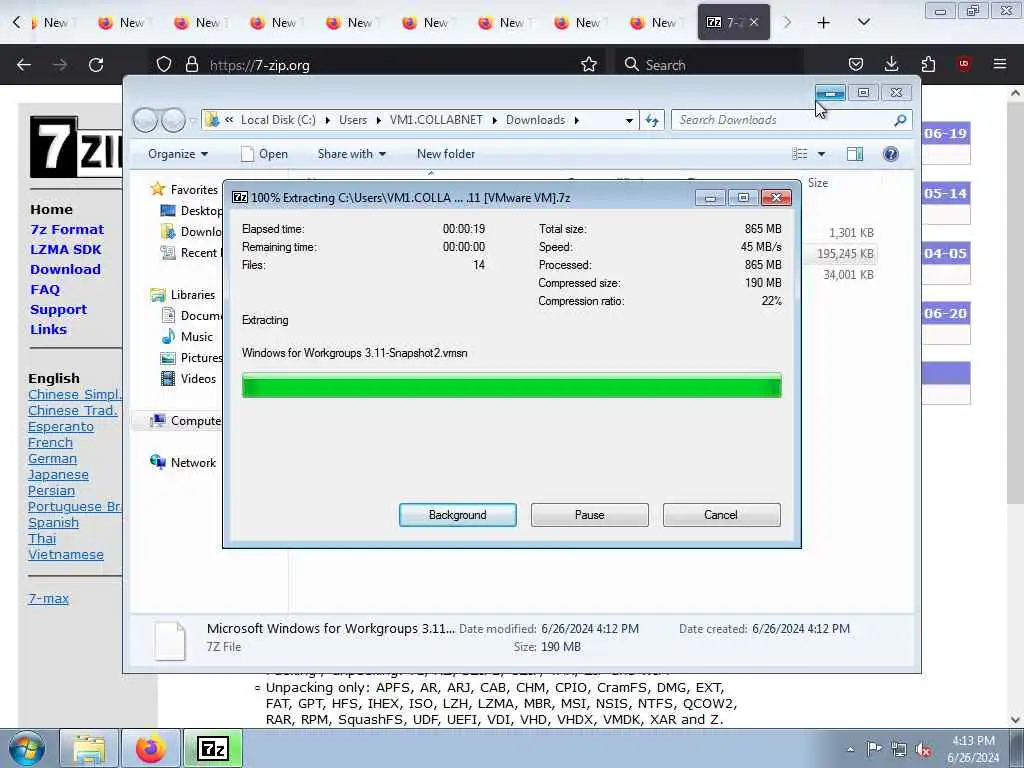This screenshot has width=1024, height=768.
Task: Select Music library
Action: pyautogui.click(x=197, y=337)
